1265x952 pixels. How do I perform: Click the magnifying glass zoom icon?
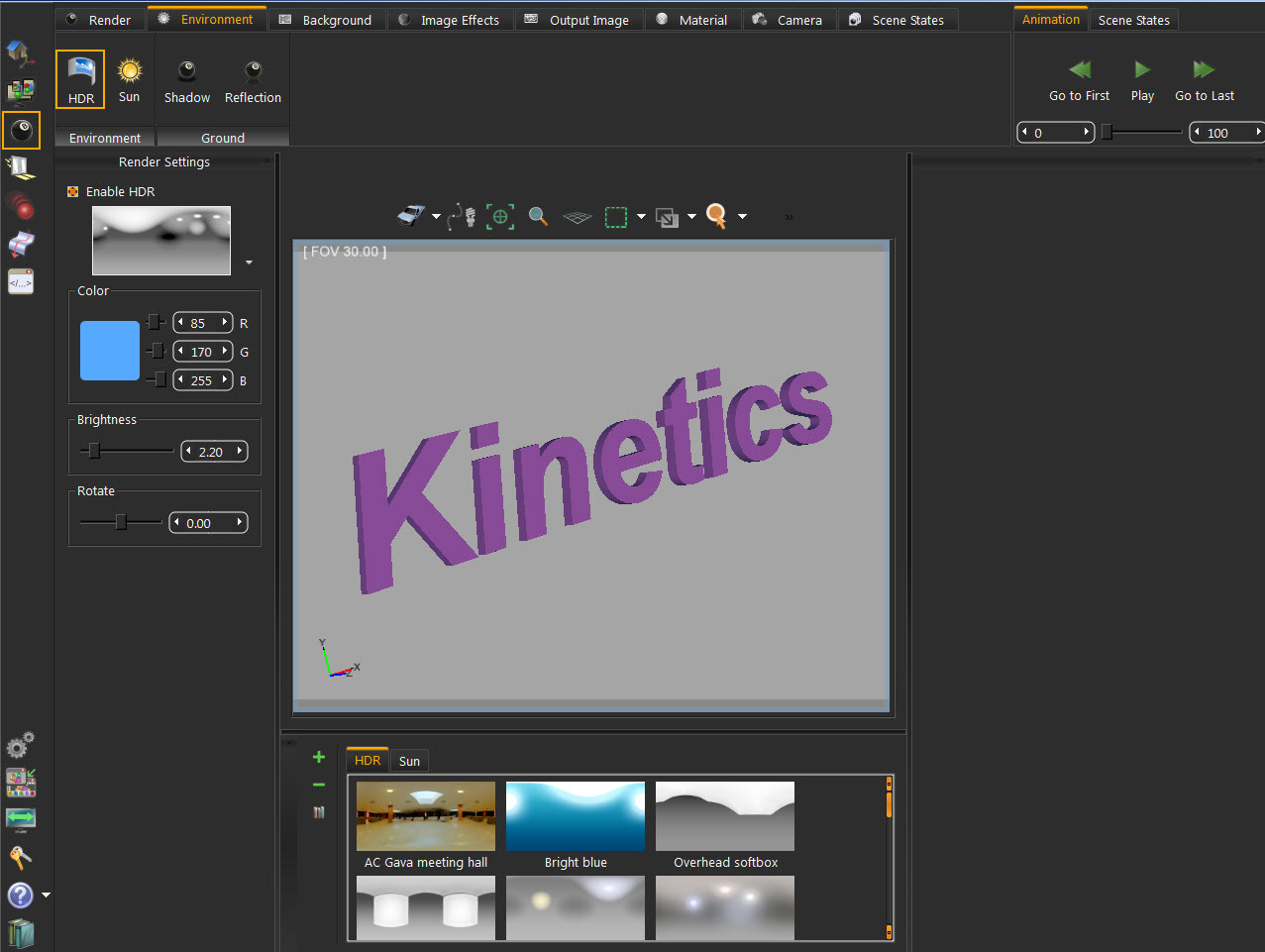click(x=538, y=216)
